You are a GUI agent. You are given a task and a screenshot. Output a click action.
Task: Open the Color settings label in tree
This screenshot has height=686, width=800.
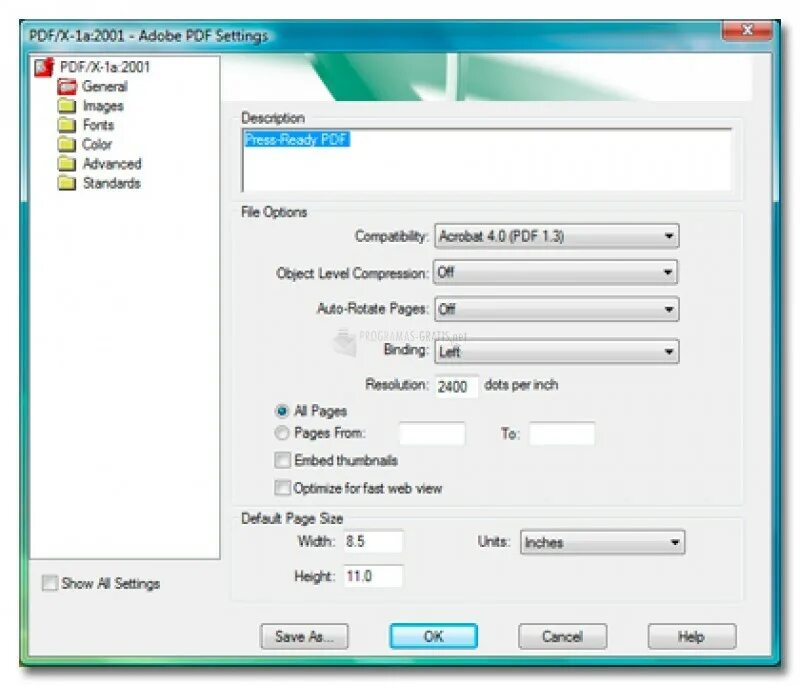point(97,144)
